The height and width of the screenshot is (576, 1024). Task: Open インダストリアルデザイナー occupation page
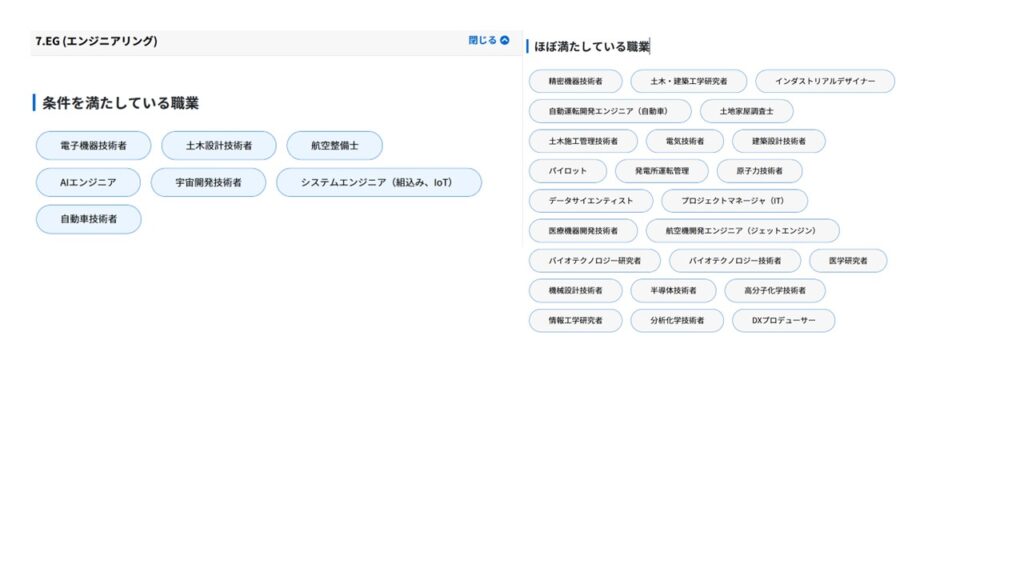click(x=824, y=81)
